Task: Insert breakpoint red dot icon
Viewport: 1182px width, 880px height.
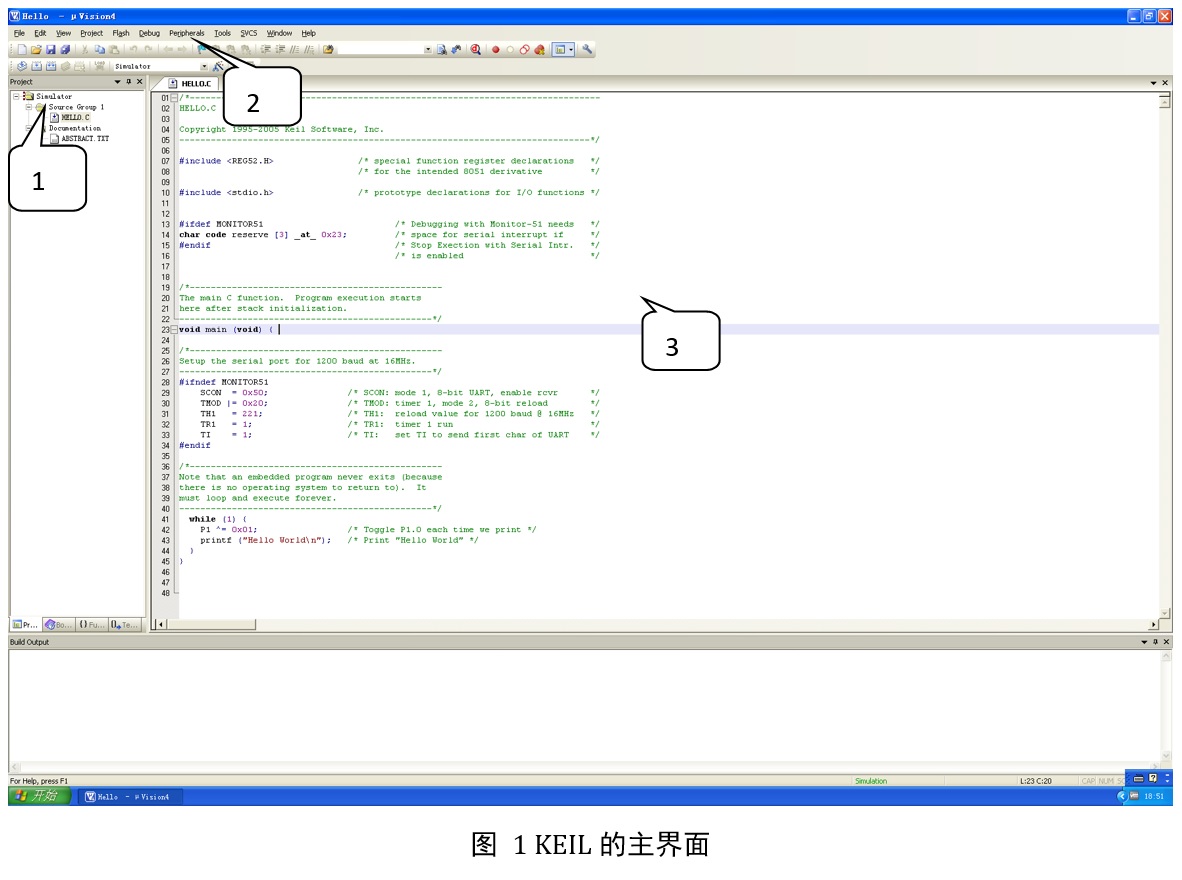Action: pos(495,50)
